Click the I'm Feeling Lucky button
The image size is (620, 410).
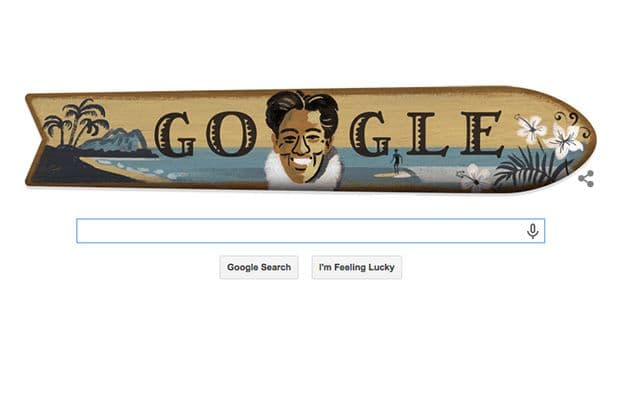(x=357, y=267)
